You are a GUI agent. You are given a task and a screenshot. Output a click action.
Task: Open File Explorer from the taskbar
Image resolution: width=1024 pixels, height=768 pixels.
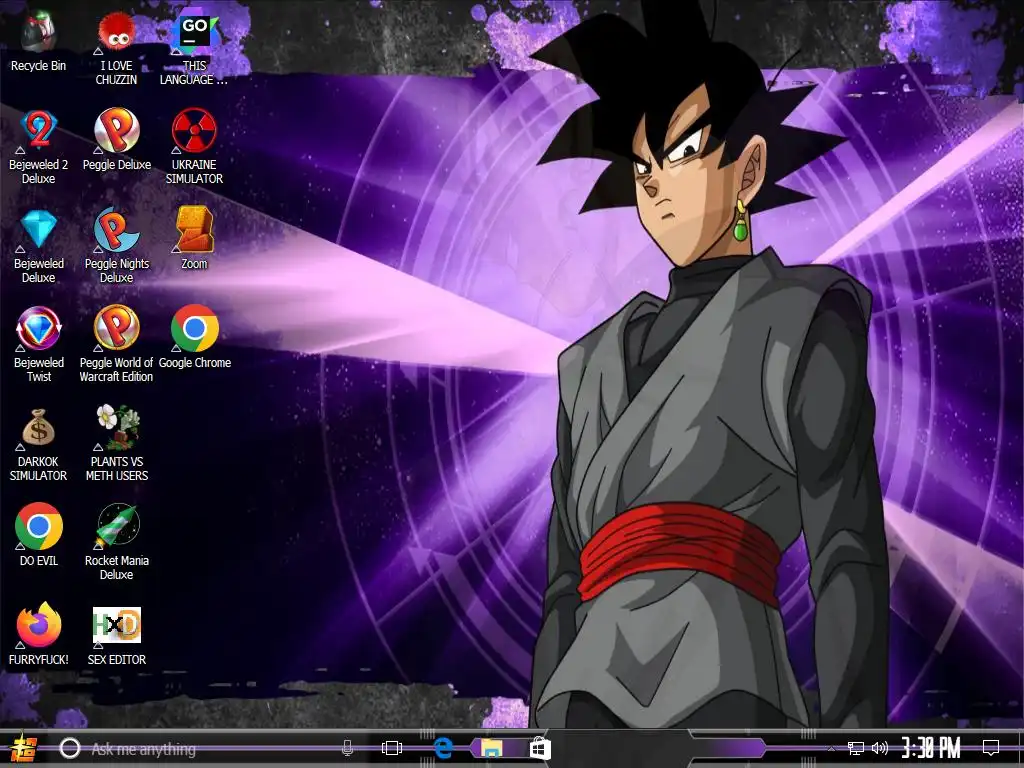coord(491,748)
